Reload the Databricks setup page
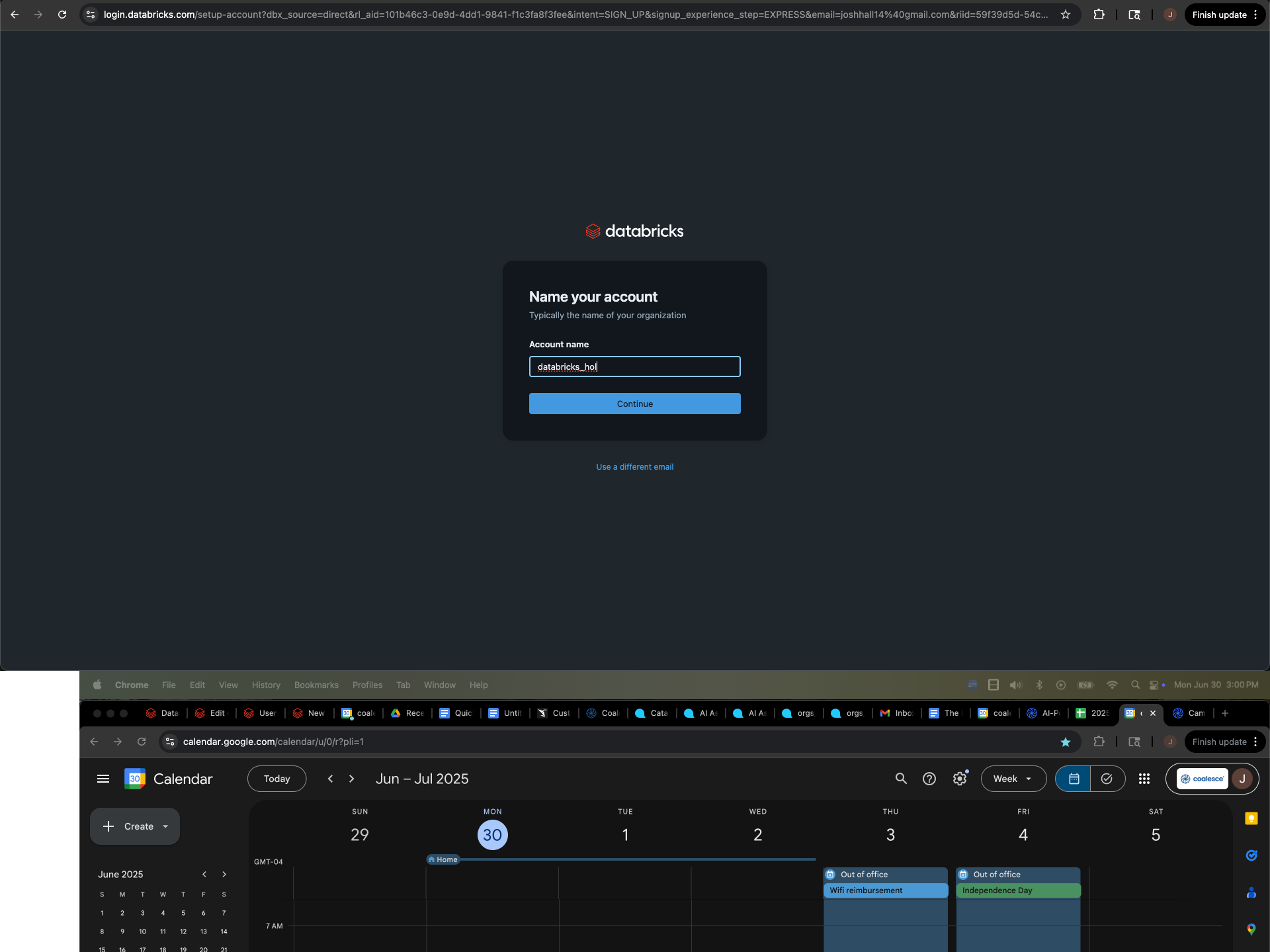The height and width of the screenshot is (952, 1270). [62, 15]
